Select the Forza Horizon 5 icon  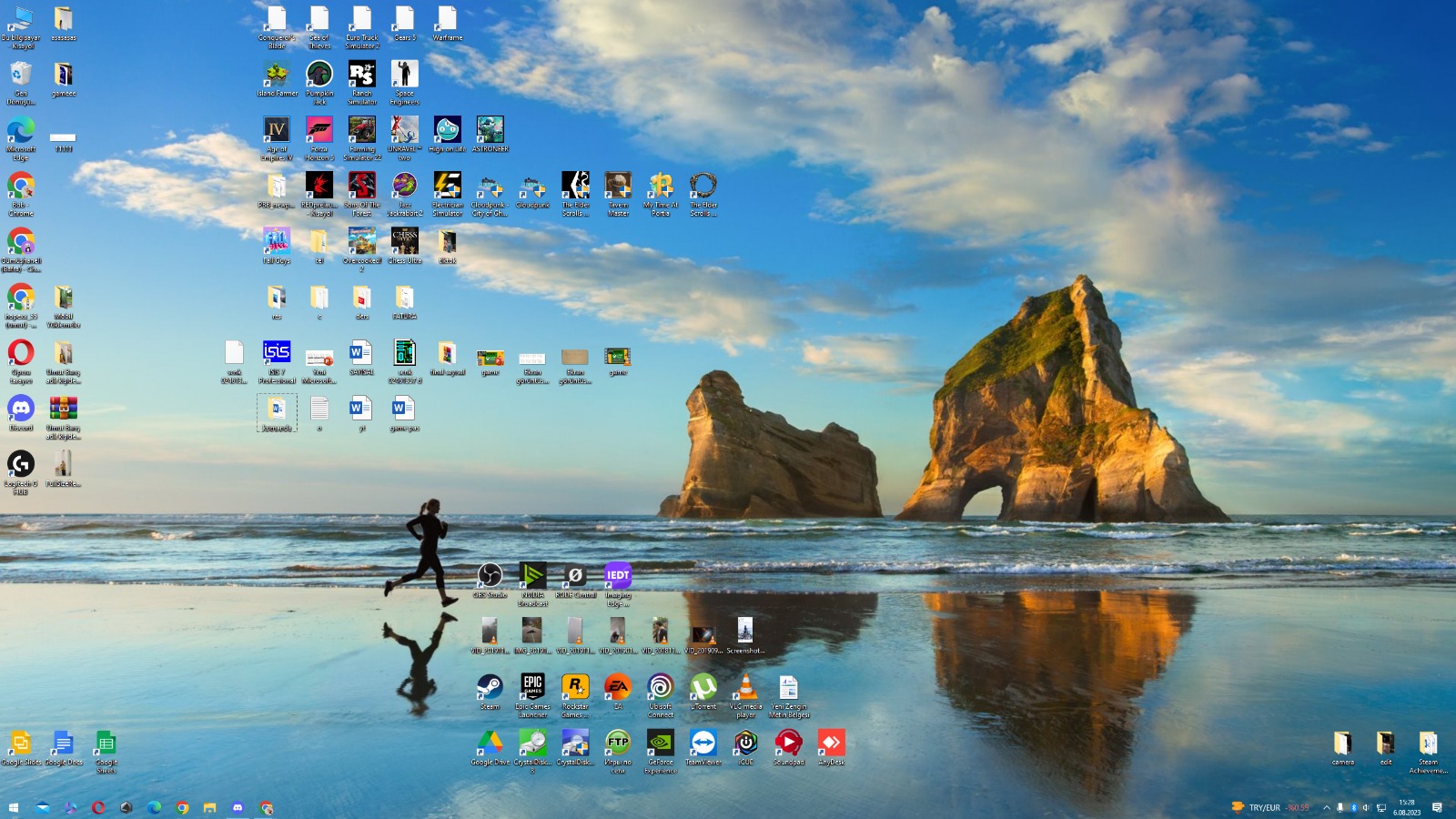tap(319, 137)
